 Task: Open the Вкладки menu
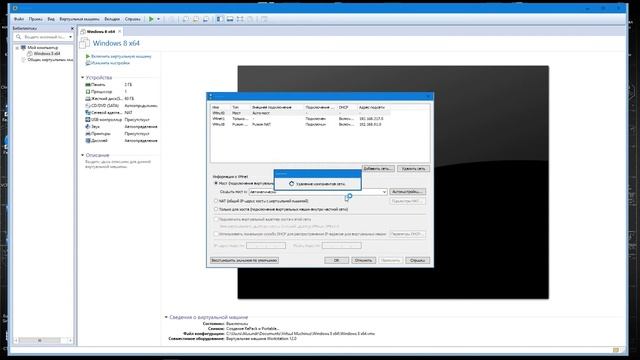(112, 19)
